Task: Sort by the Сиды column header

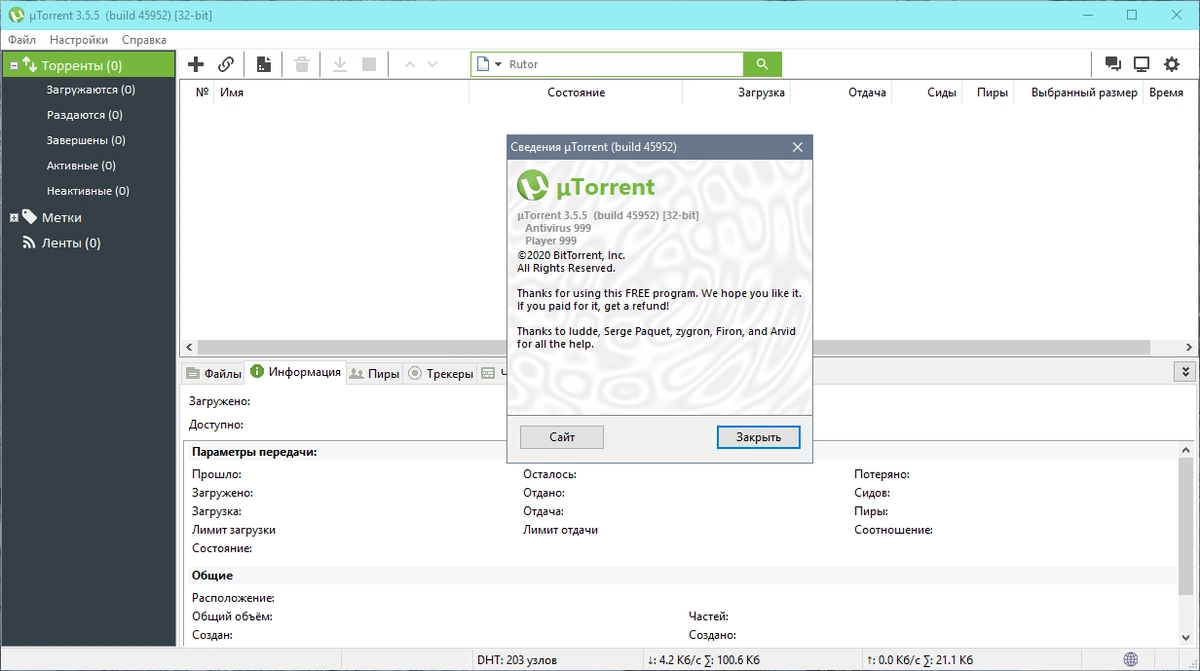Action: (927, 92)
